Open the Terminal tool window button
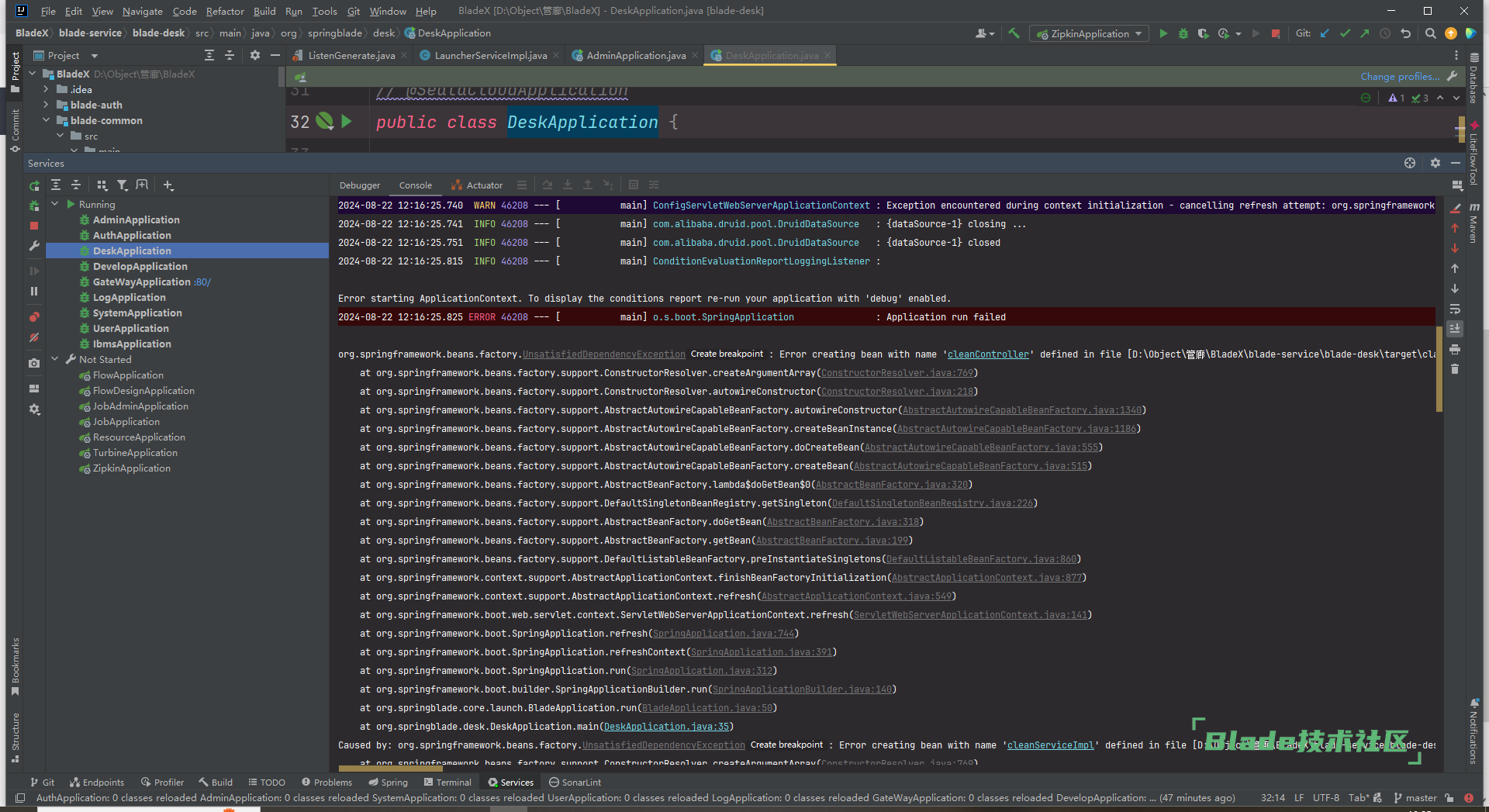 pyautogui.click(x=448, y=783)
